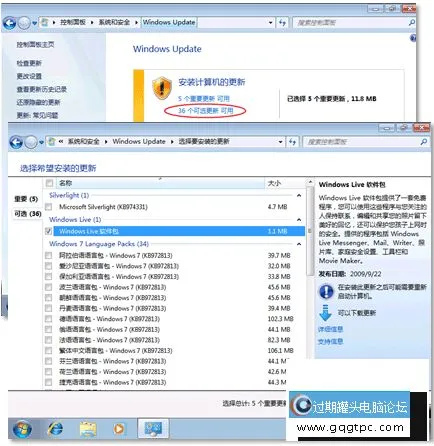Image resolution: width=434 pixels, height=446 pixels.
Task: Check the 爱沙尼亚语语言包 checkbox
Action: tap(49, 266)
